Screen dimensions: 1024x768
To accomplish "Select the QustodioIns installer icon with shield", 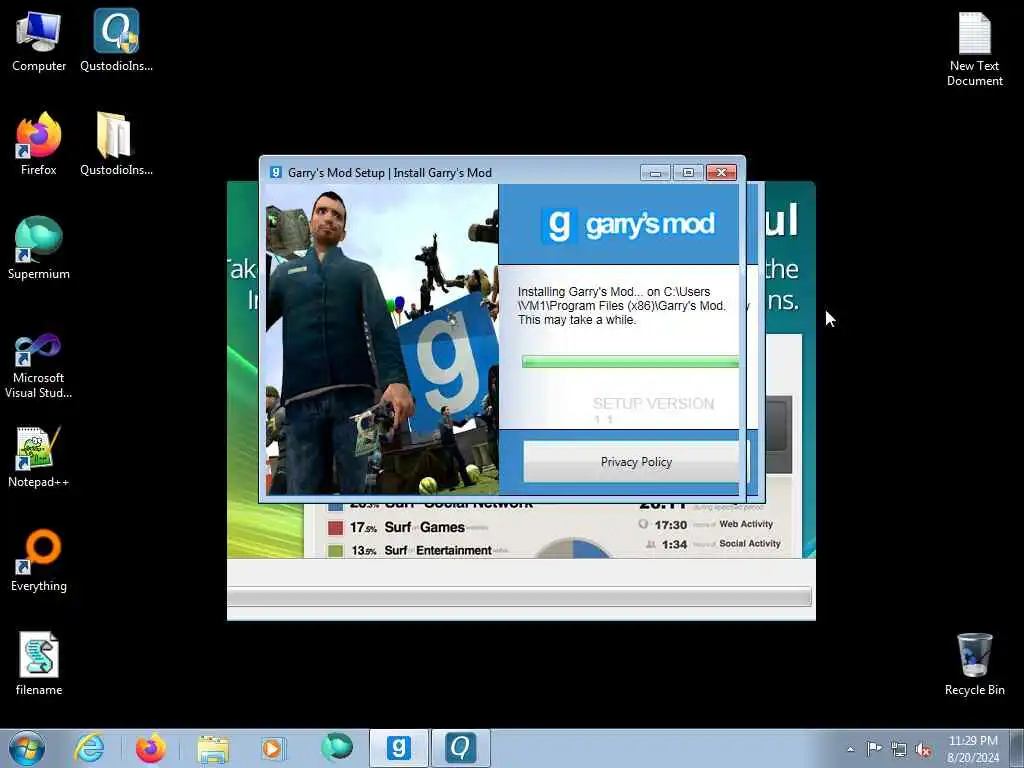I will click(x=116, y=40).
